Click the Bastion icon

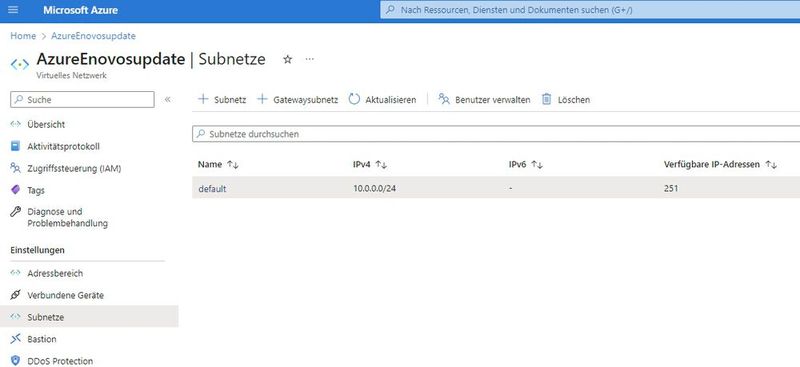tap(15, 339)
